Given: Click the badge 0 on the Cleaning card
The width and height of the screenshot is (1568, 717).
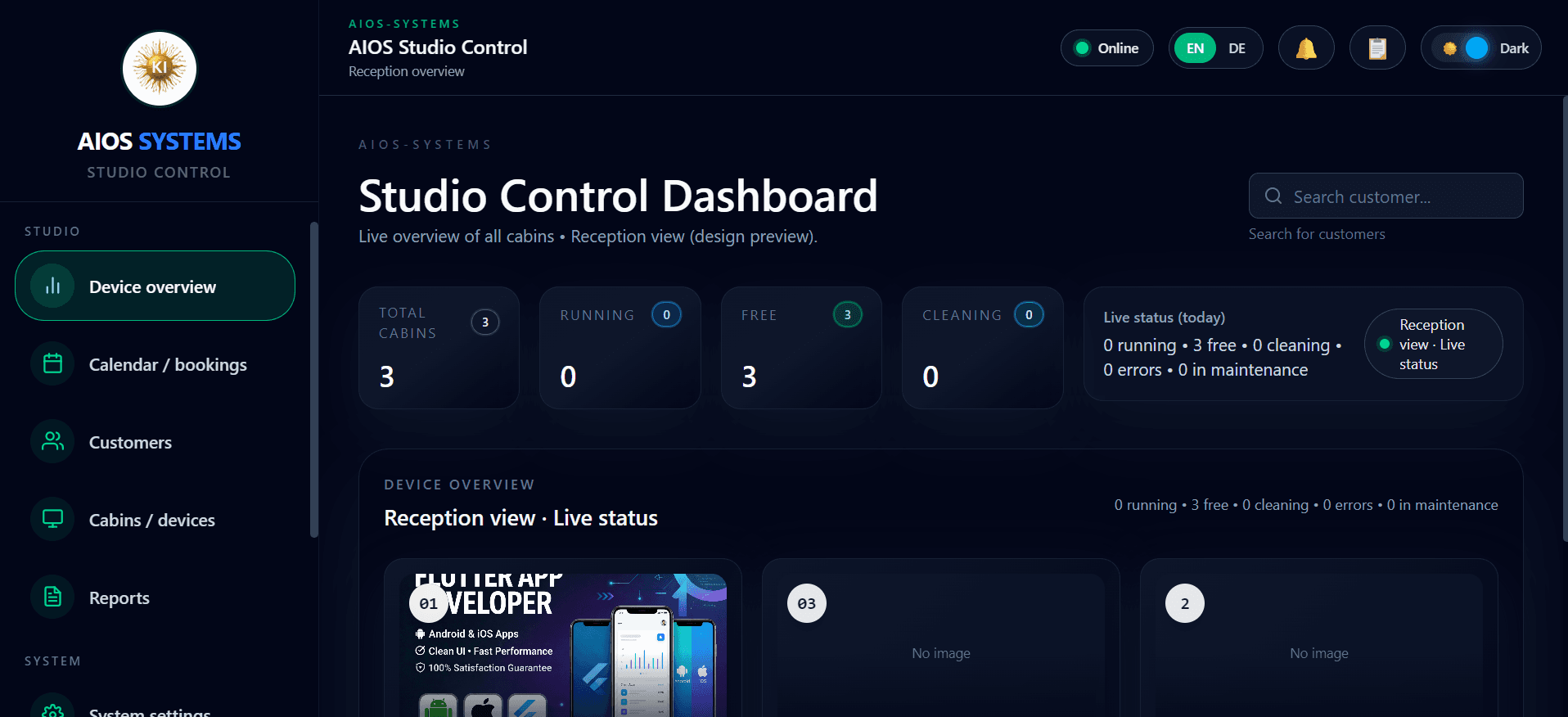Looking at the screenshot, I should coord(1029,314).
